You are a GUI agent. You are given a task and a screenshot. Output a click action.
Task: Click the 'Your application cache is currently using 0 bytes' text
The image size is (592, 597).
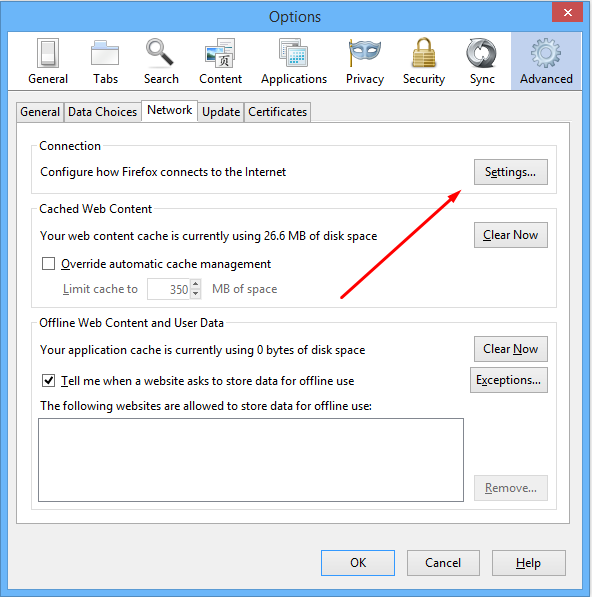pos(203,350)
